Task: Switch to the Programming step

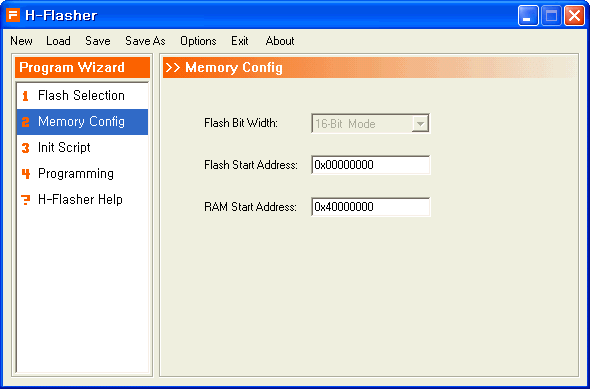Action: pyautogui.click(x=82, y=173)
